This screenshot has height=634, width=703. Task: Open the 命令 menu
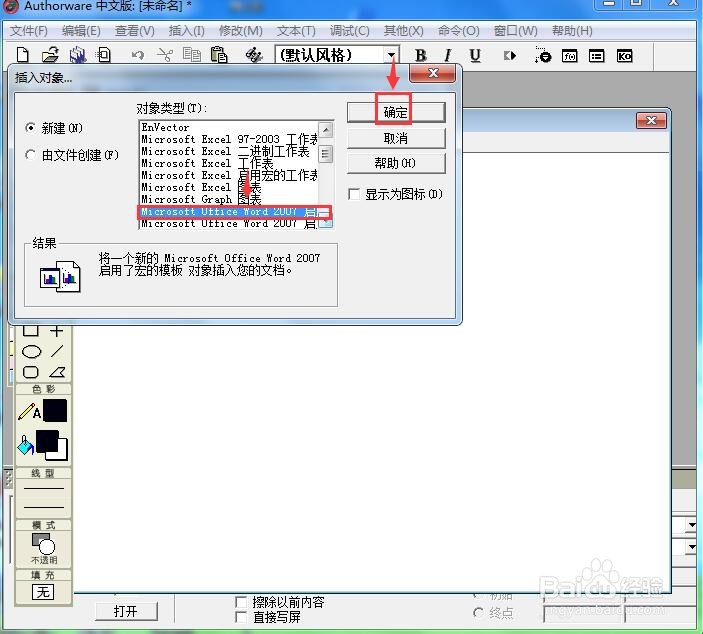pos(459,31)
